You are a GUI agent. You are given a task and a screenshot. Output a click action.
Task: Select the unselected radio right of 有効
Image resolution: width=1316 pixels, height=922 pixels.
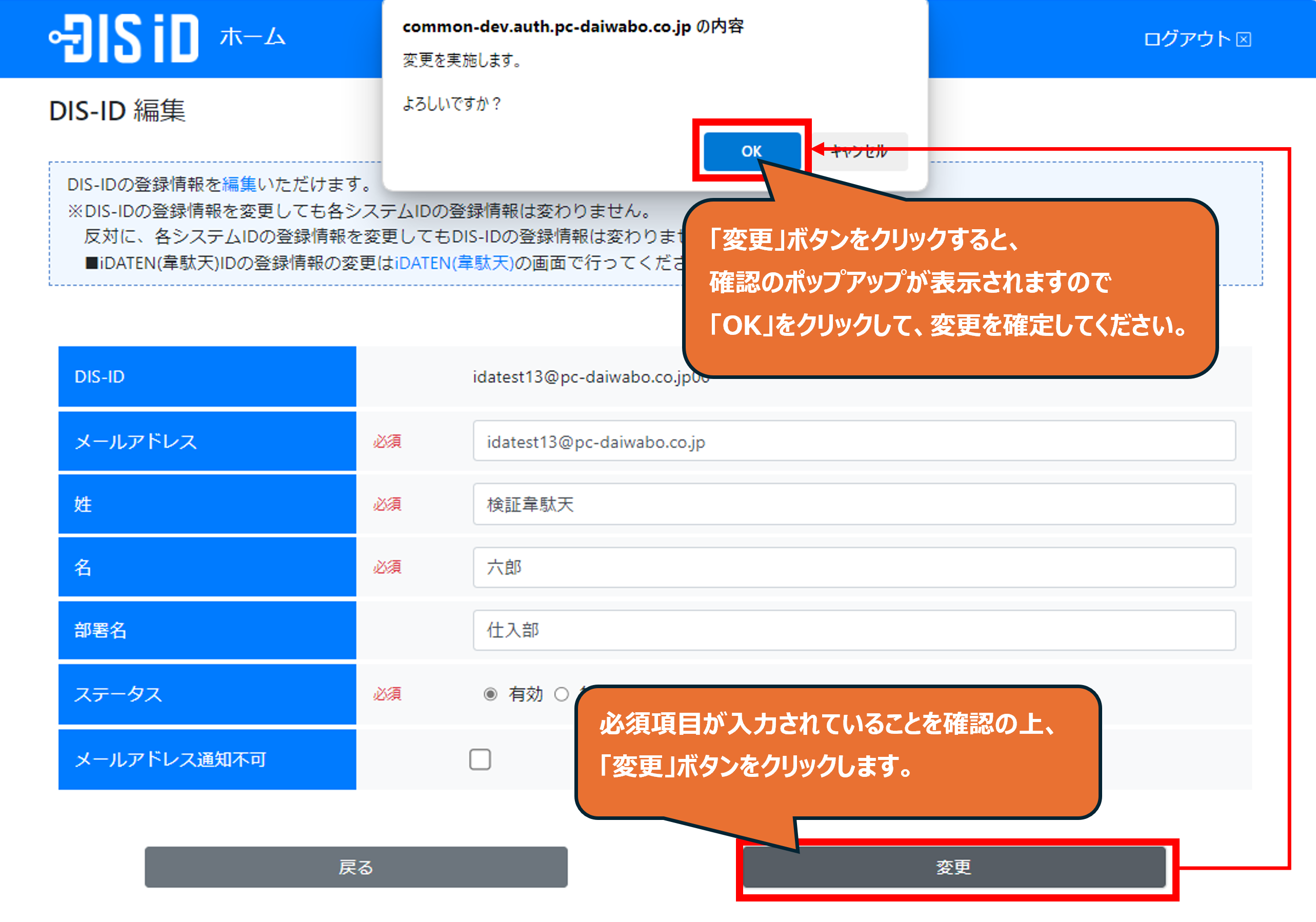point(562,694)
